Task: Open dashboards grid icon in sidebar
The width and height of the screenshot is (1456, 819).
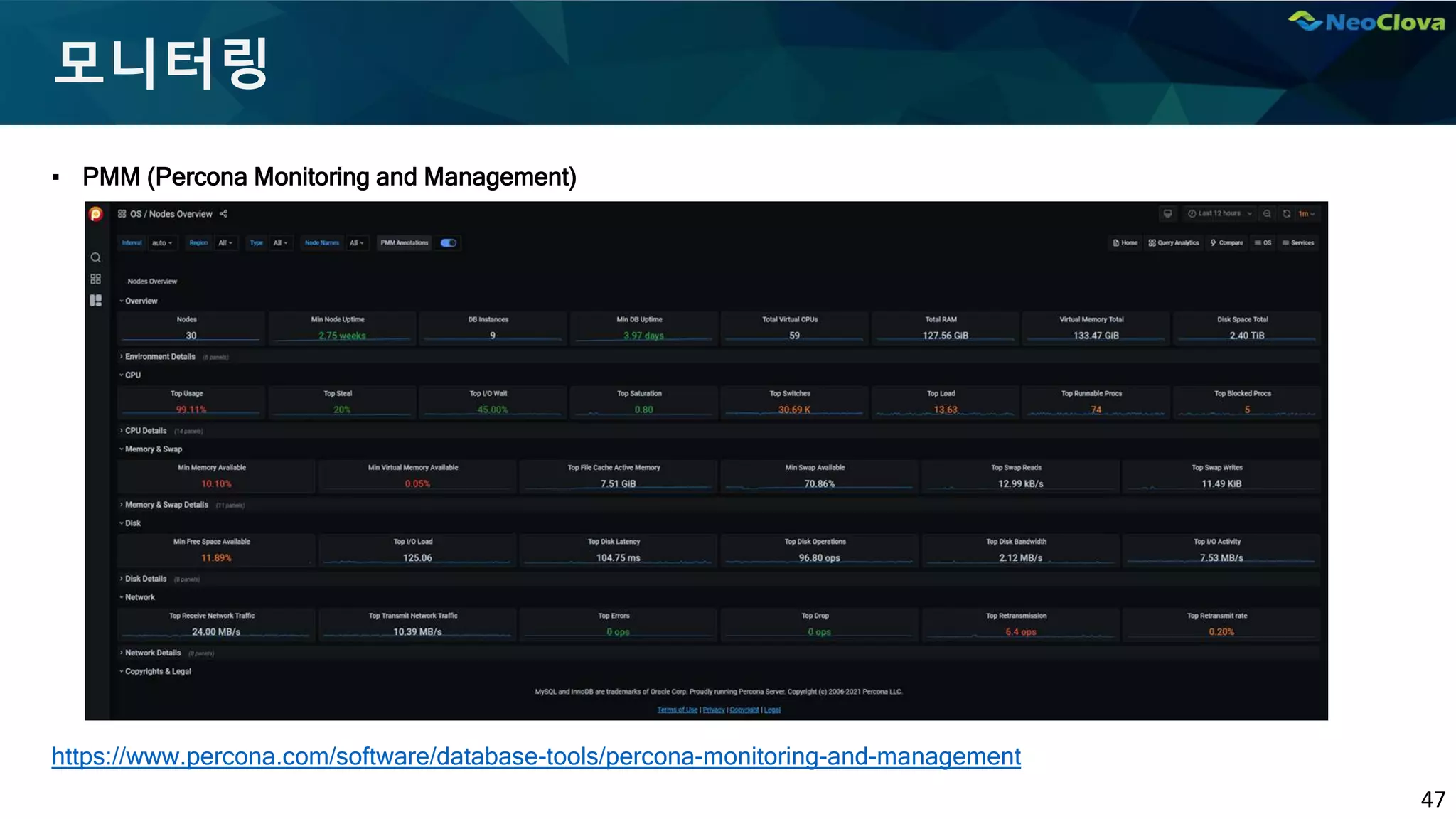Action: point(95,279)
